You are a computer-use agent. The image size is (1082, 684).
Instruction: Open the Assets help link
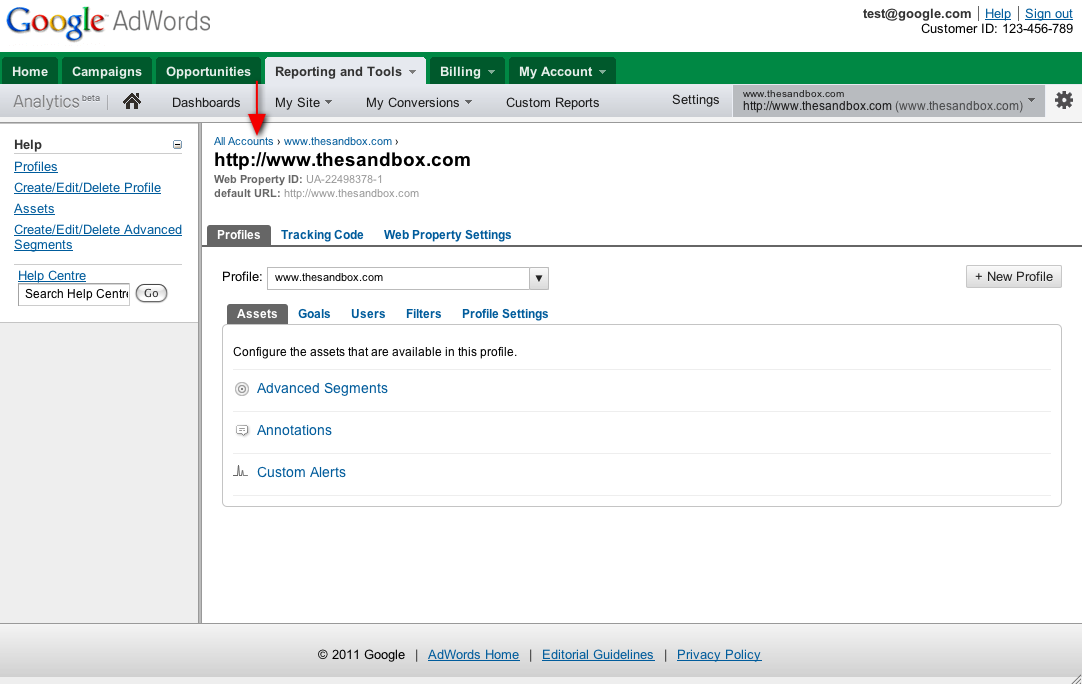(34, 208)
